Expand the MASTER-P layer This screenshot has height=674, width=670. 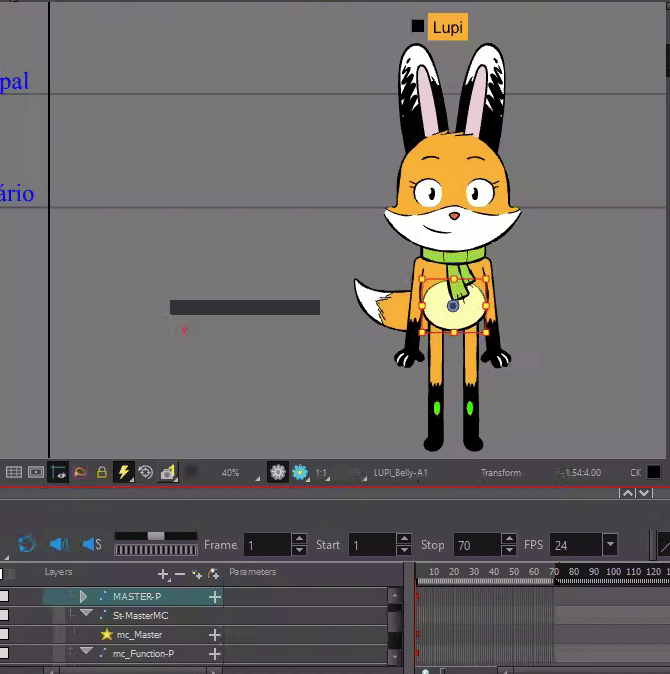pos(84,597)
